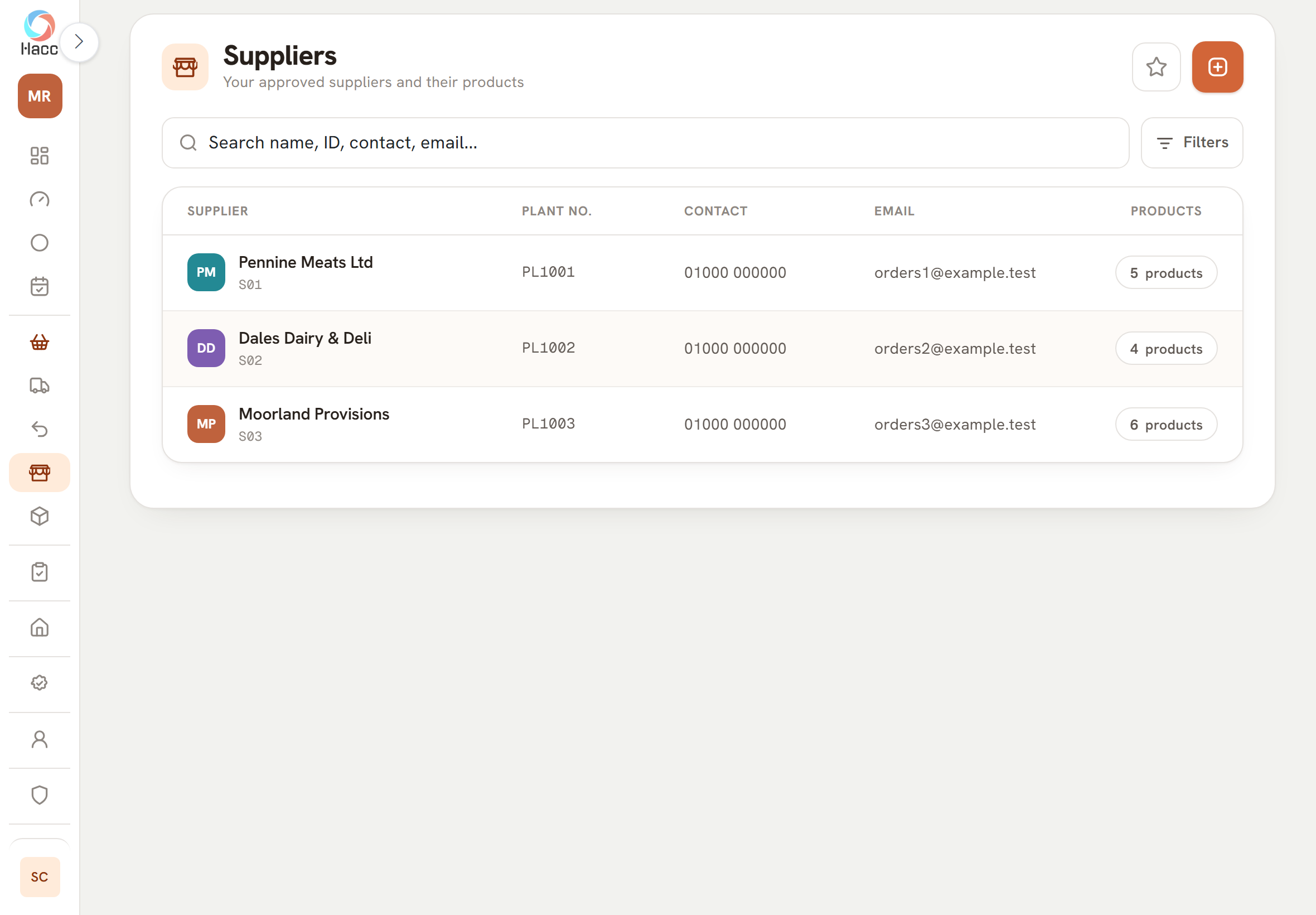
Task: Select the circle icon in sidebar
Action: [40, 243]
